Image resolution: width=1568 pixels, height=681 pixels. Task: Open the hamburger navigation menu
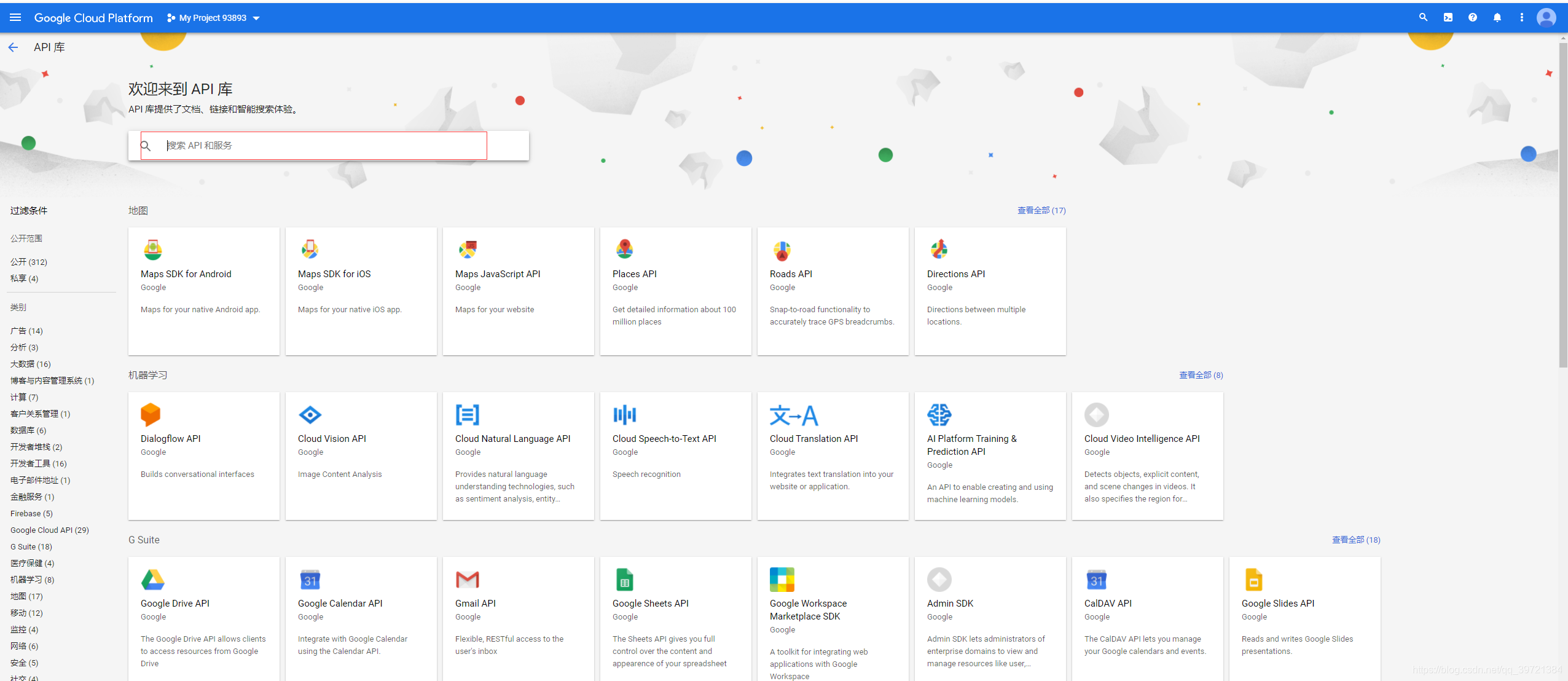pos(15,18)
